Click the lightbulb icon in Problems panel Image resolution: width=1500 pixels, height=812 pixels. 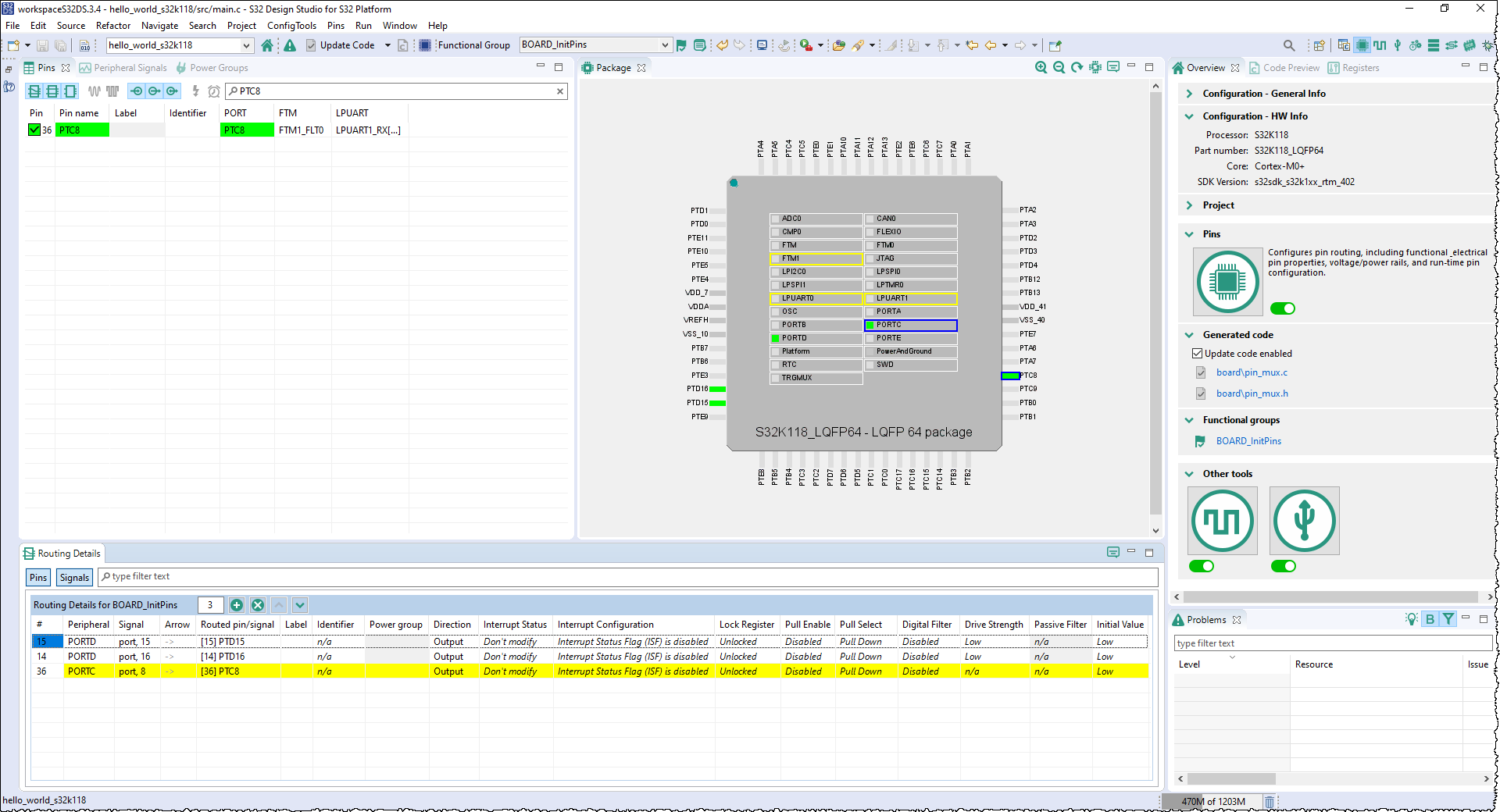1411,618
